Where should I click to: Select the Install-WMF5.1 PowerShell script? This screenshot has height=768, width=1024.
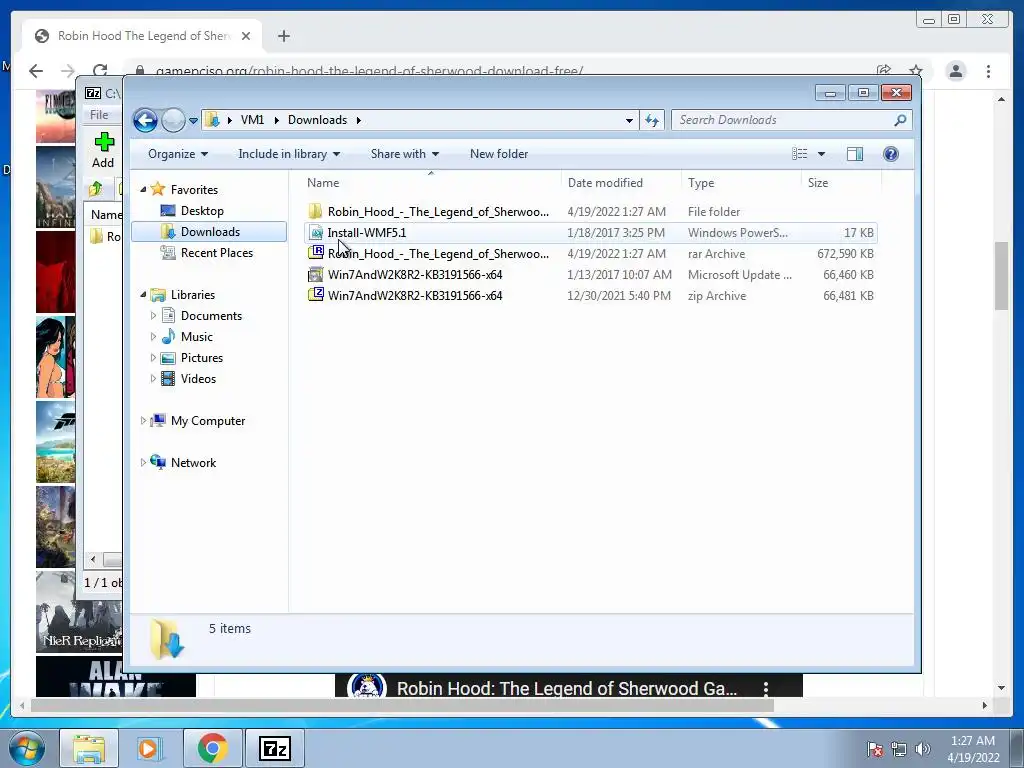(590, 232)
